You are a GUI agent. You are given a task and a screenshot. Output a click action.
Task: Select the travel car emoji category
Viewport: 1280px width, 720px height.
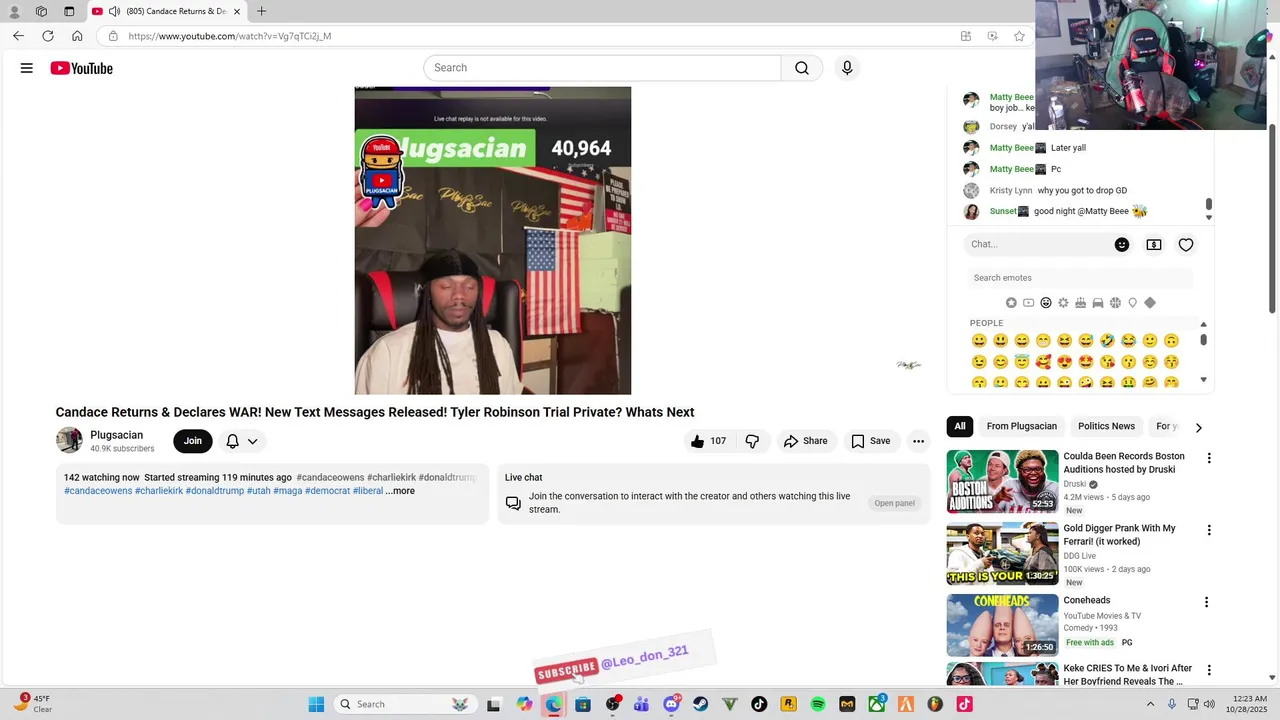(1098, 303)
